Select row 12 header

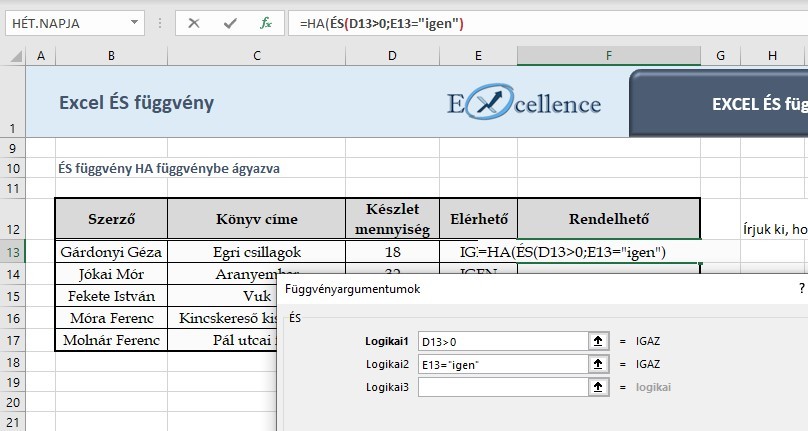(13, 219)
